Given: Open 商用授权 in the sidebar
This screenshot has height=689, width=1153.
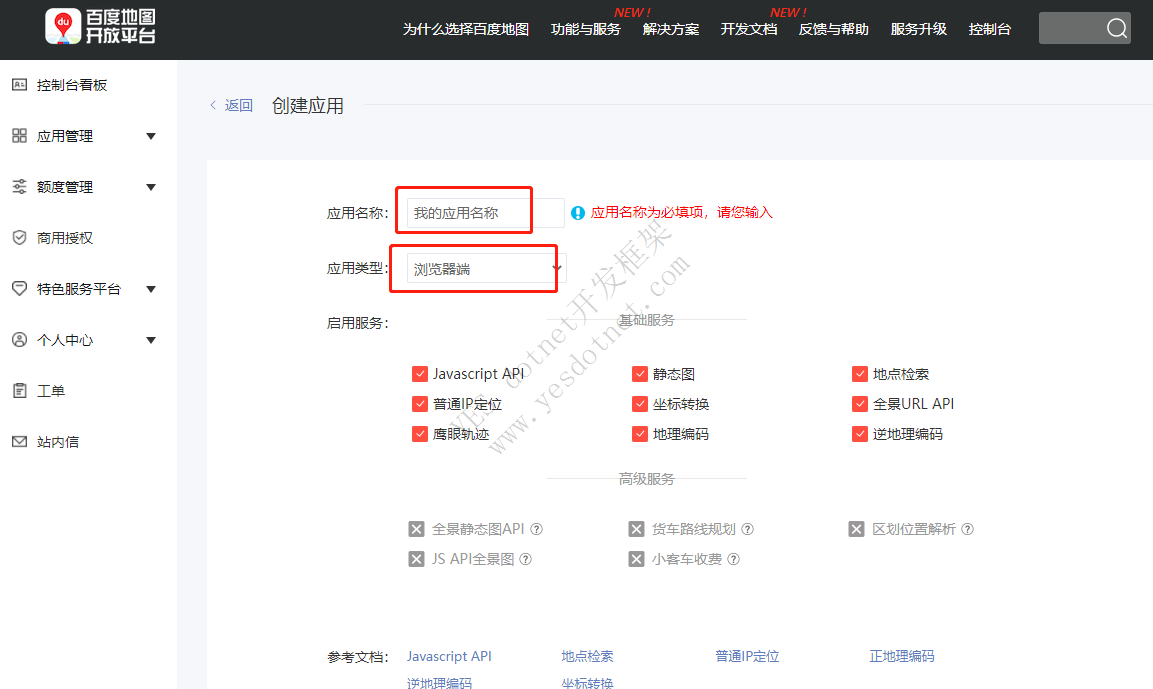Looking at the screenshot, I should 65,238.
